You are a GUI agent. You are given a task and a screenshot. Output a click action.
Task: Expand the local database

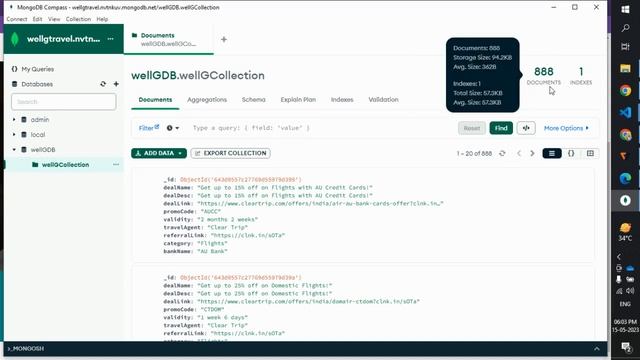click(14, 135)
